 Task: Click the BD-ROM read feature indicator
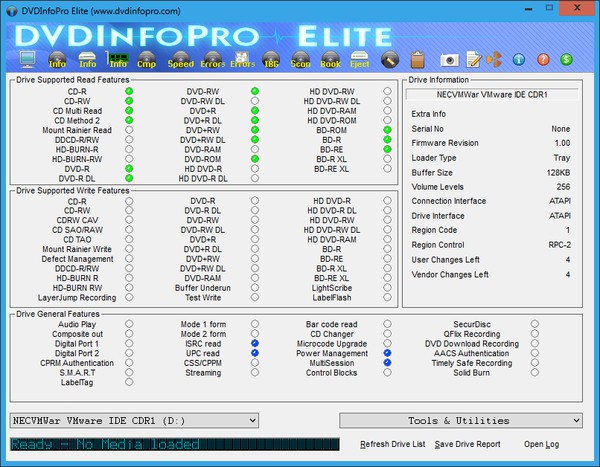(387, 130)
